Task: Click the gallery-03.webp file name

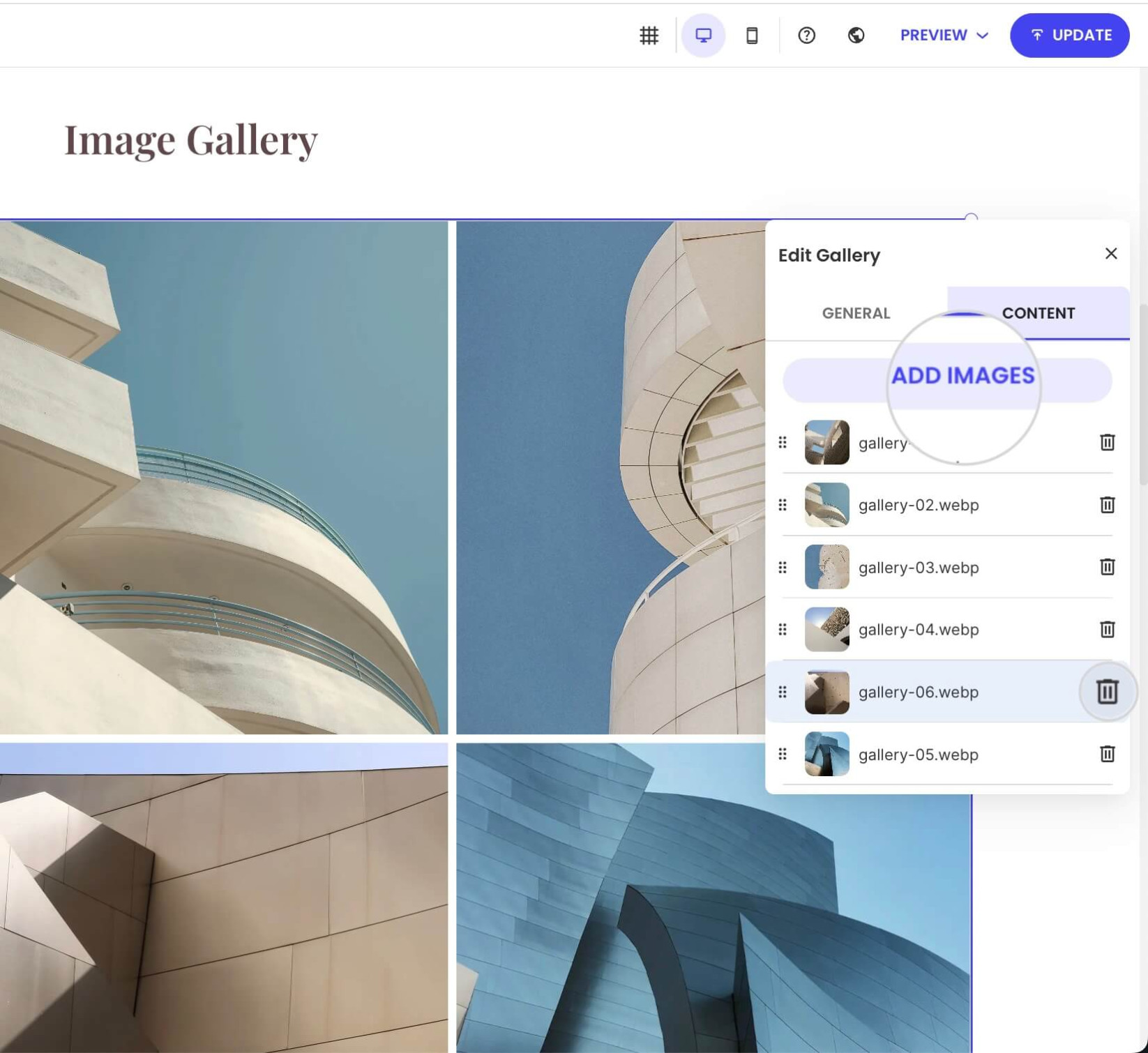Action: [x=919, y=568]
